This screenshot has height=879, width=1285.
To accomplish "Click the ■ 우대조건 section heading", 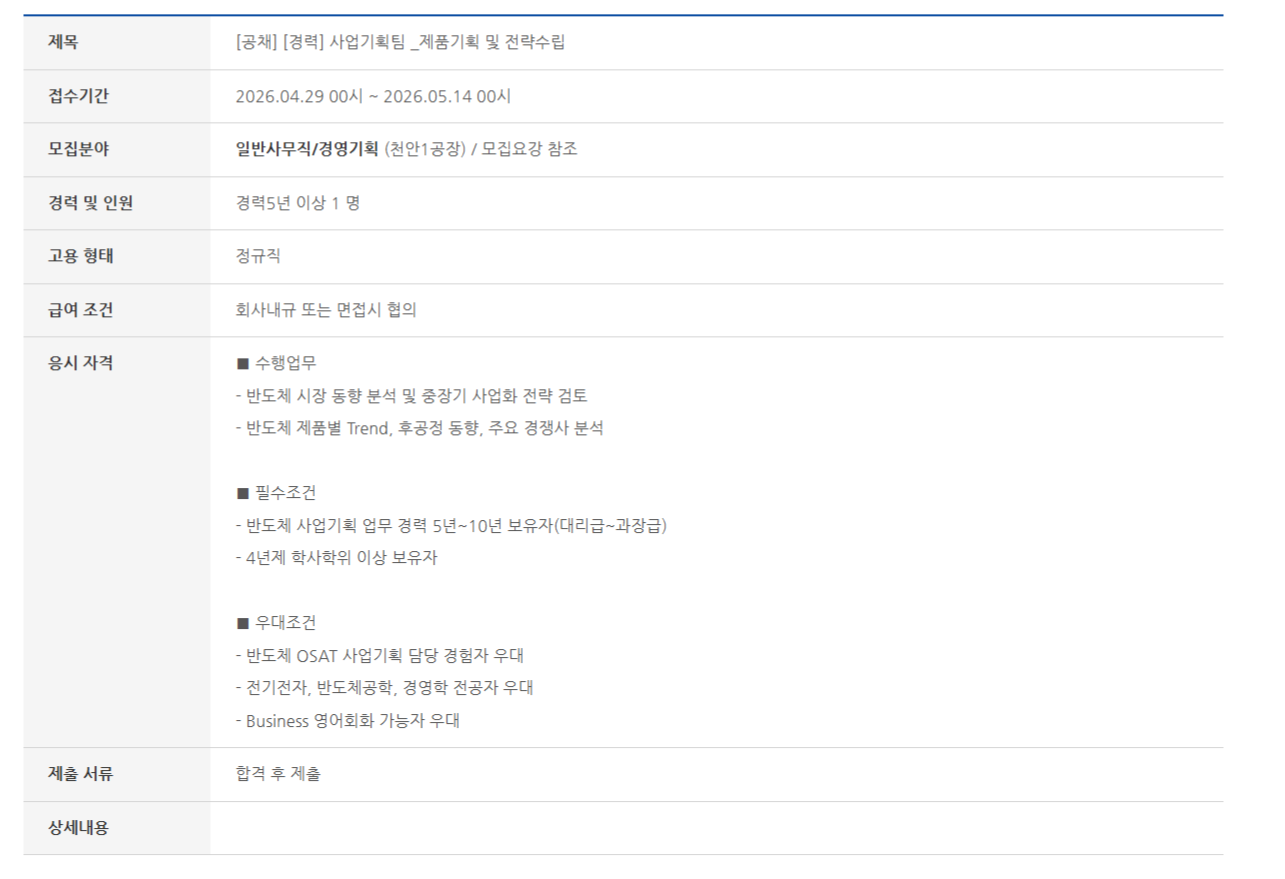I will point(276,623).
